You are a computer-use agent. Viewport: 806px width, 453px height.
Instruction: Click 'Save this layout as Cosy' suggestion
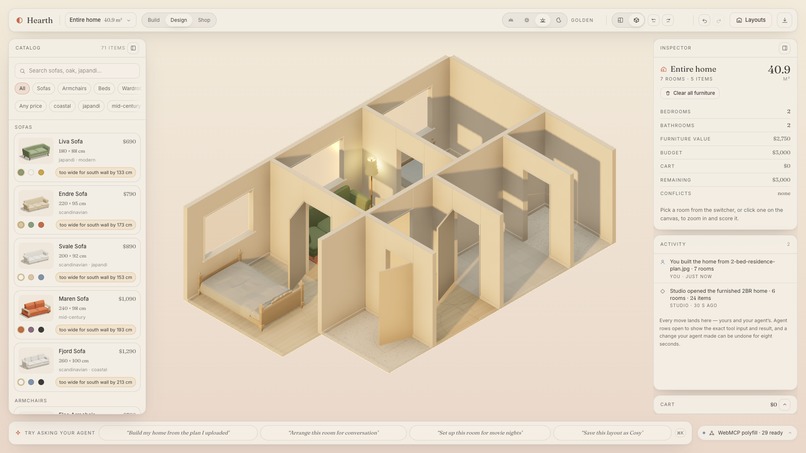click(612, 433)
